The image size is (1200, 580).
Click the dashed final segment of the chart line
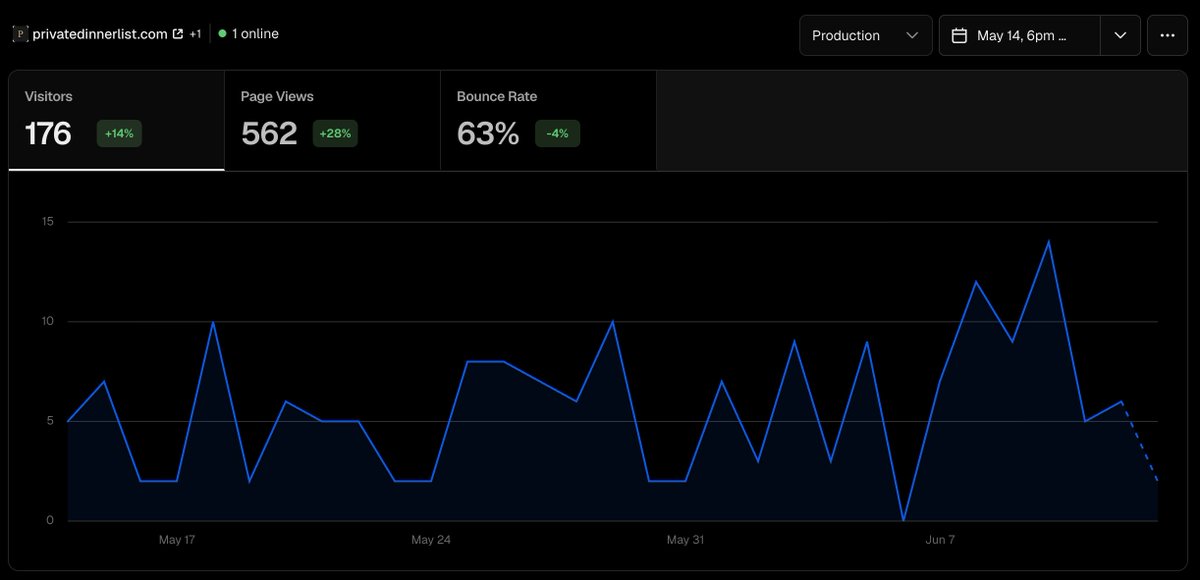pyautogui.click(x=1140, y=441)
